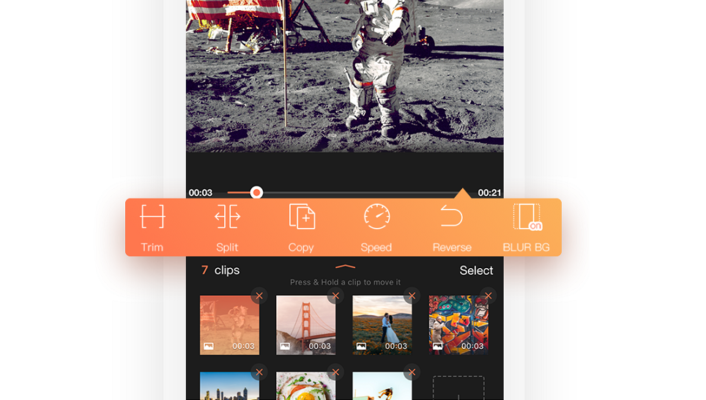Select the Split tool

click(227, 227)
